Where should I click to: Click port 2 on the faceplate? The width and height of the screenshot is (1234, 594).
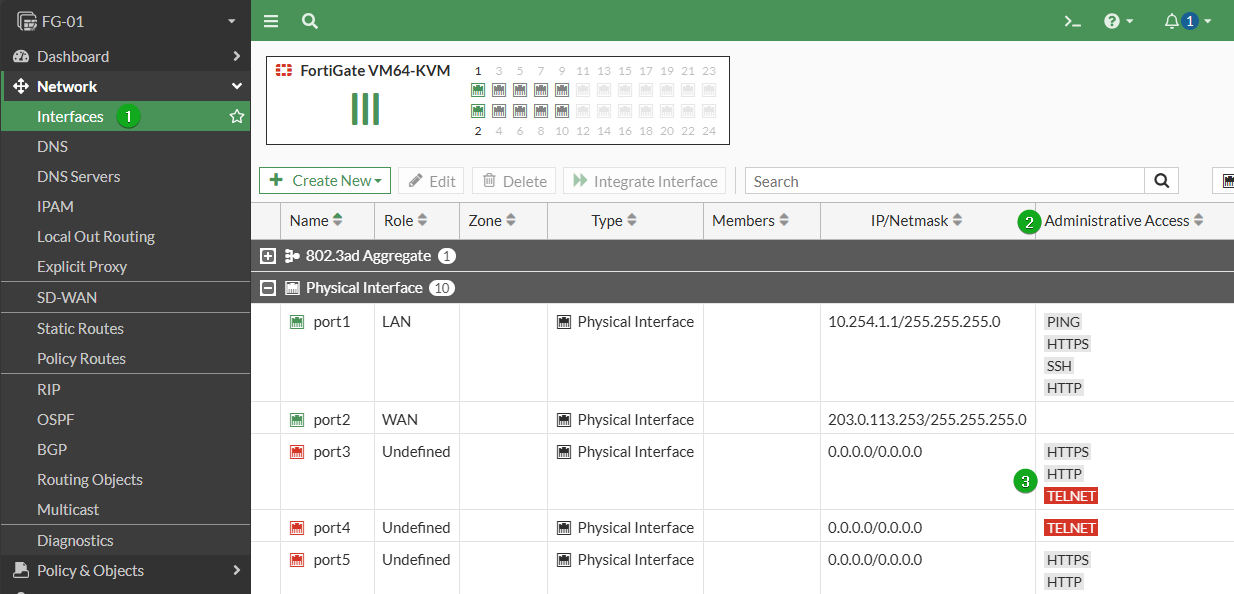click(x=478, y=111)
